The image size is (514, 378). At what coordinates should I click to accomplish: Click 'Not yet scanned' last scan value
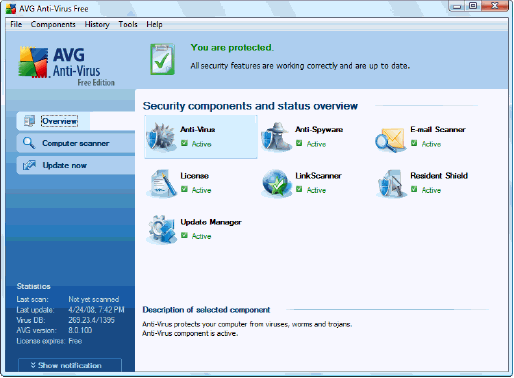pos(94,299)
